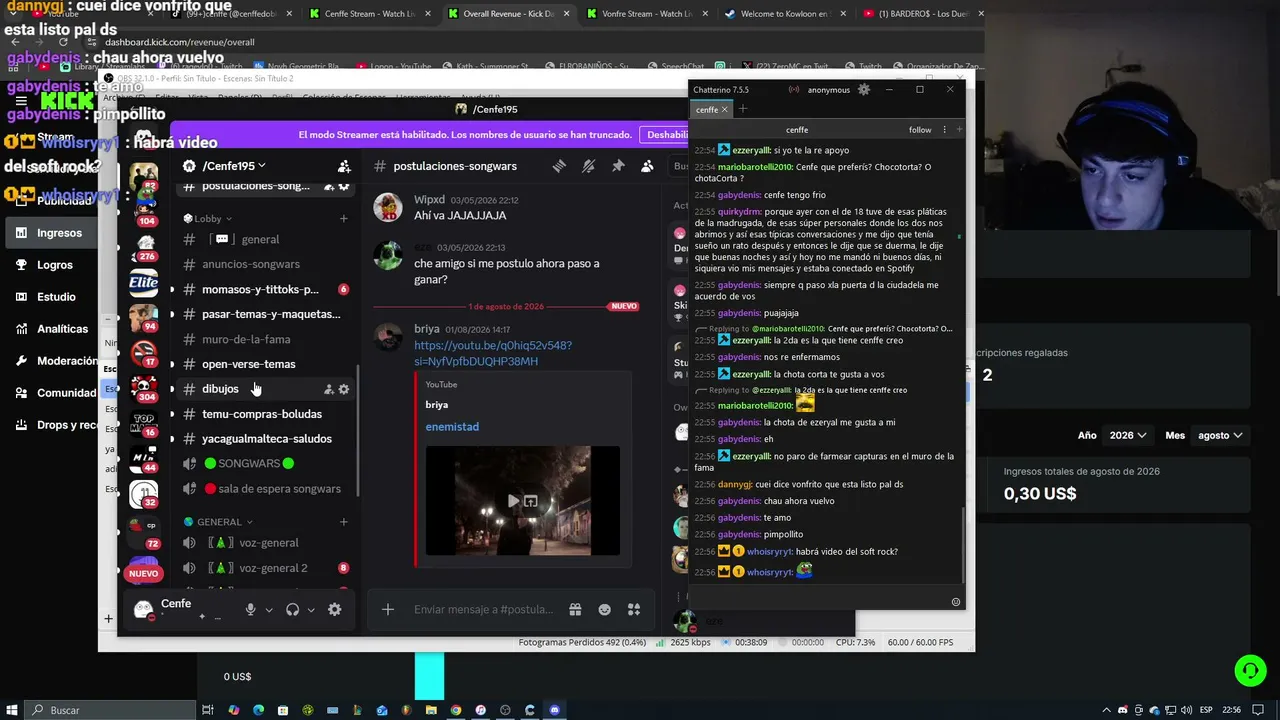This screenshot has width=1280, height=720.
Task: Open the apps icon in message bar
Action: (633, 610)
